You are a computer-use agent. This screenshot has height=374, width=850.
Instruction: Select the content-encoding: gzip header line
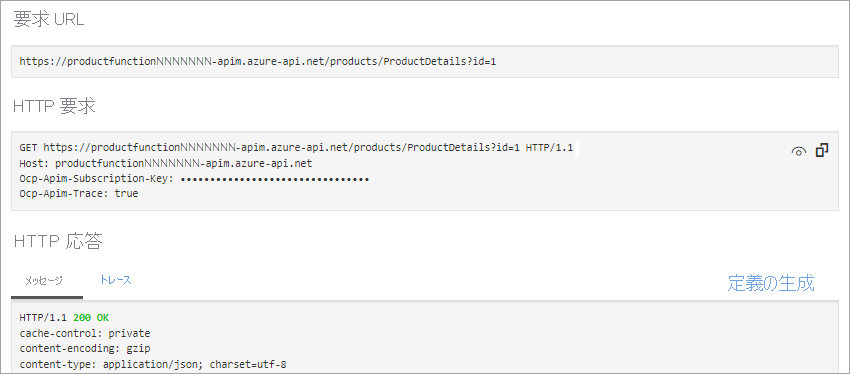tap(85, 349)
